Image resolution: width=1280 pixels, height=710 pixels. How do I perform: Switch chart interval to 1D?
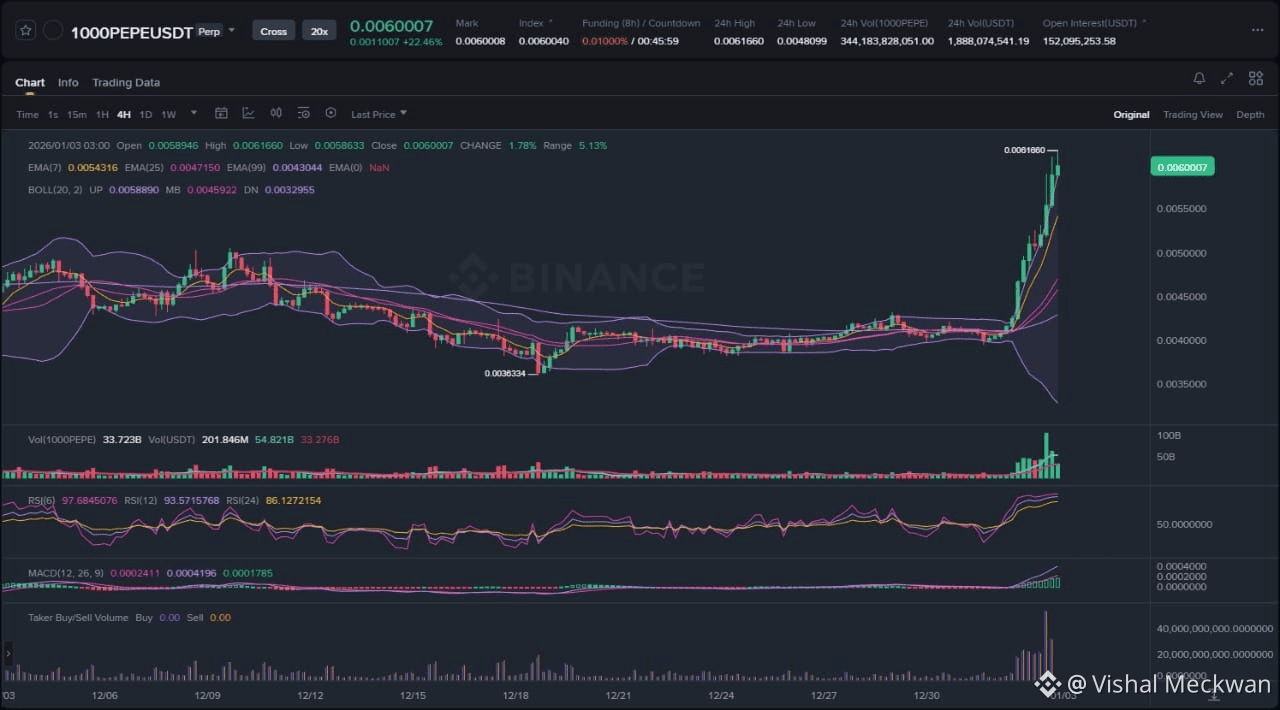click(146, 115)
